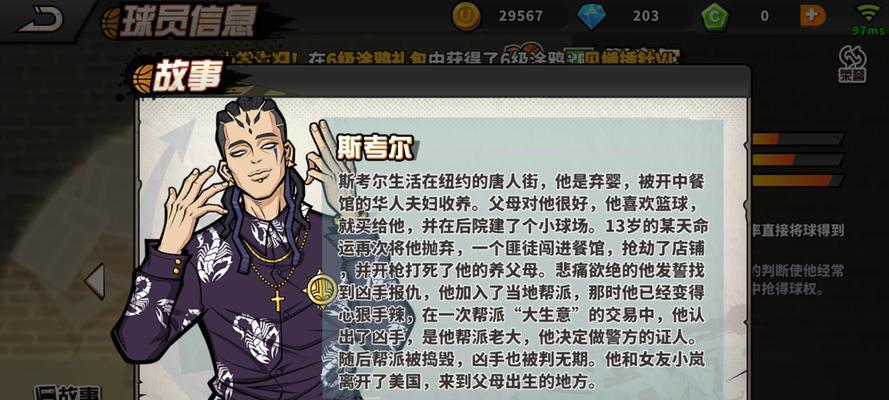The height and width of the screenshot is (400, 889).
Task: Click the 203 diamond balance
Action: click(646, 16)
